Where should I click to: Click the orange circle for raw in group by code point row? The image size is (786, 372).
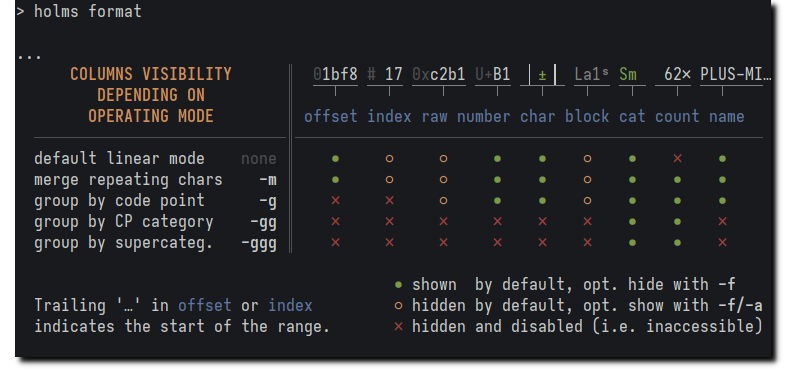click(x=443, y=201)
